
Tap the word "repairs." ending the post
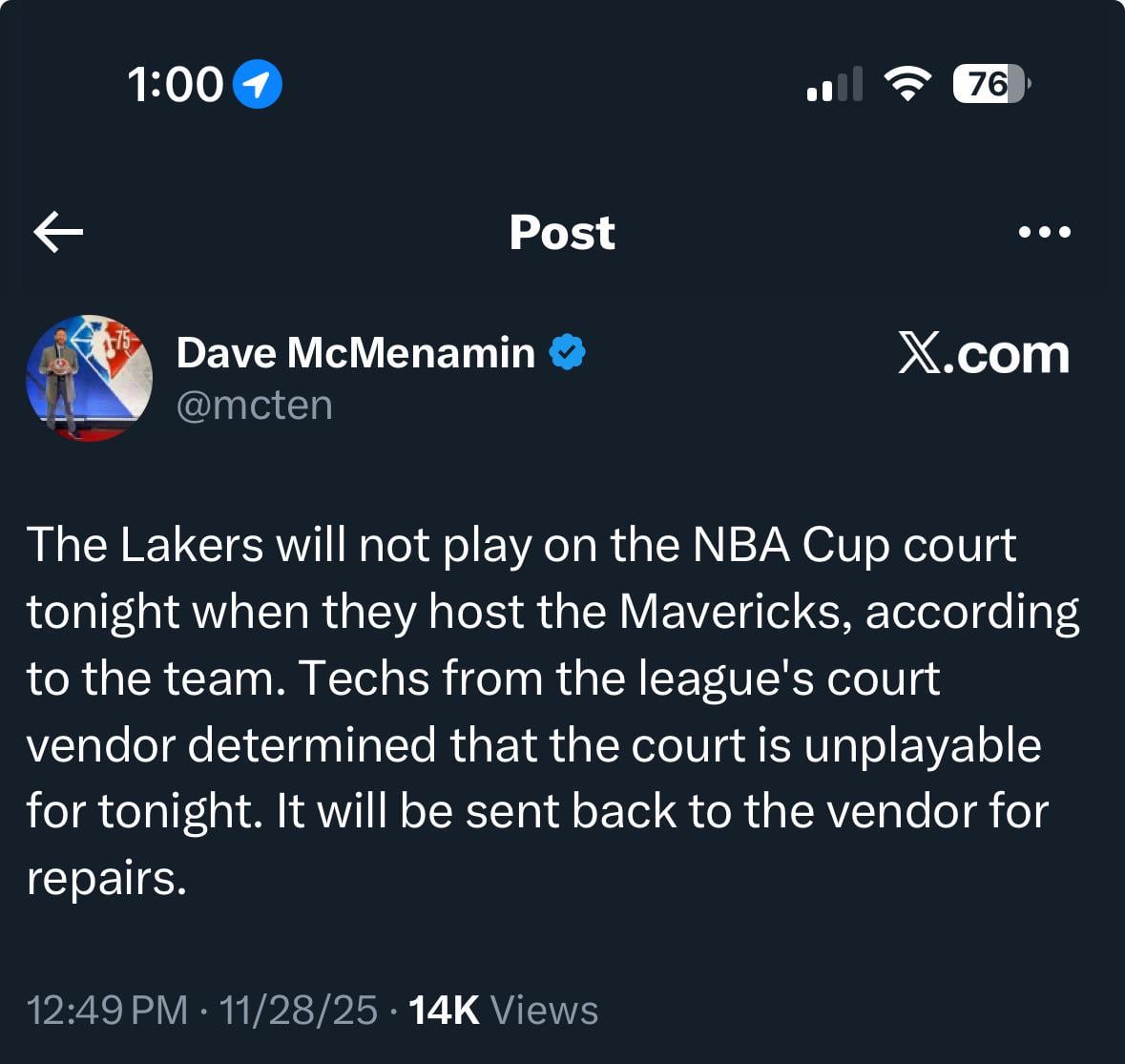(106, 879)
